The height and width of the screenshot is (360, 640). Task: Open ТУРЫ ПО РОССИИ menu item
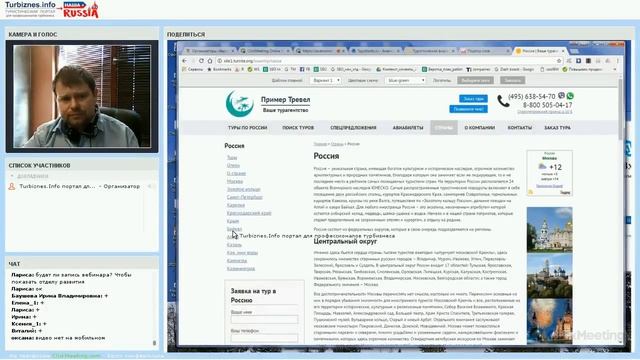(247, 128)
